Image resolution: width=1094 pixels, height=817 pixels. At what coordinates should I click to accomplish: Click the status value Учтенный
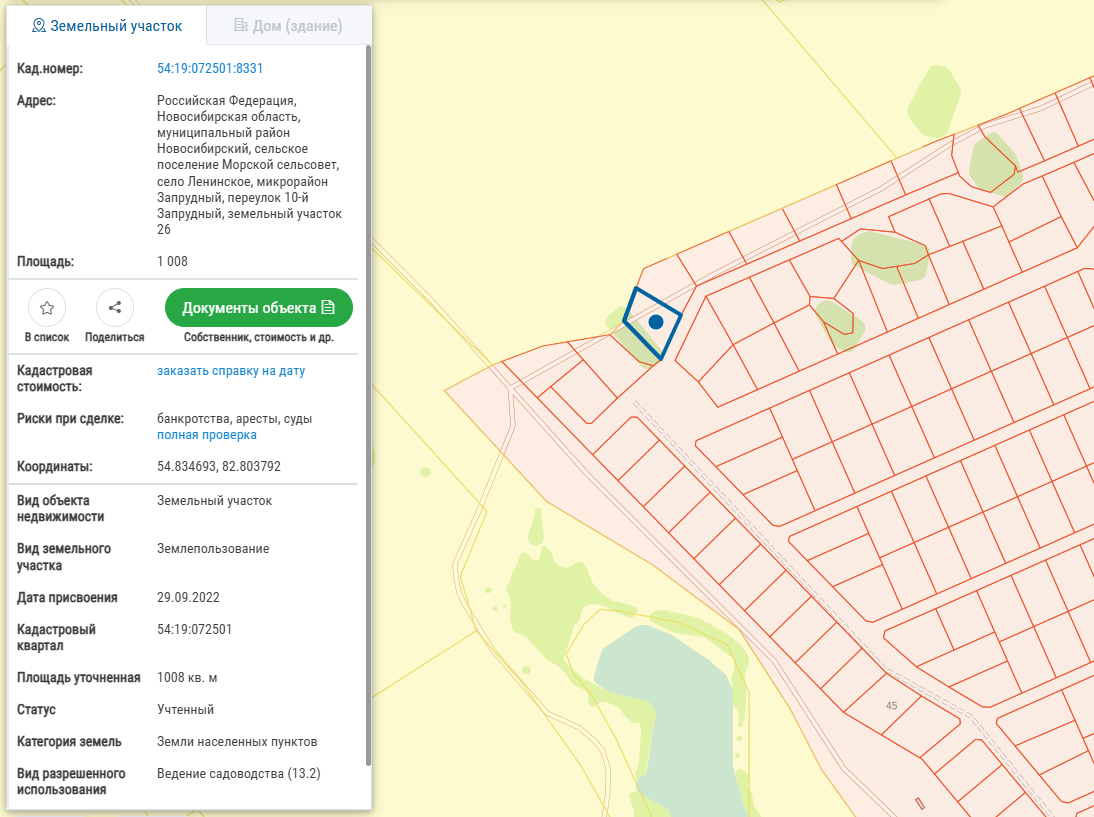(185, 710)
